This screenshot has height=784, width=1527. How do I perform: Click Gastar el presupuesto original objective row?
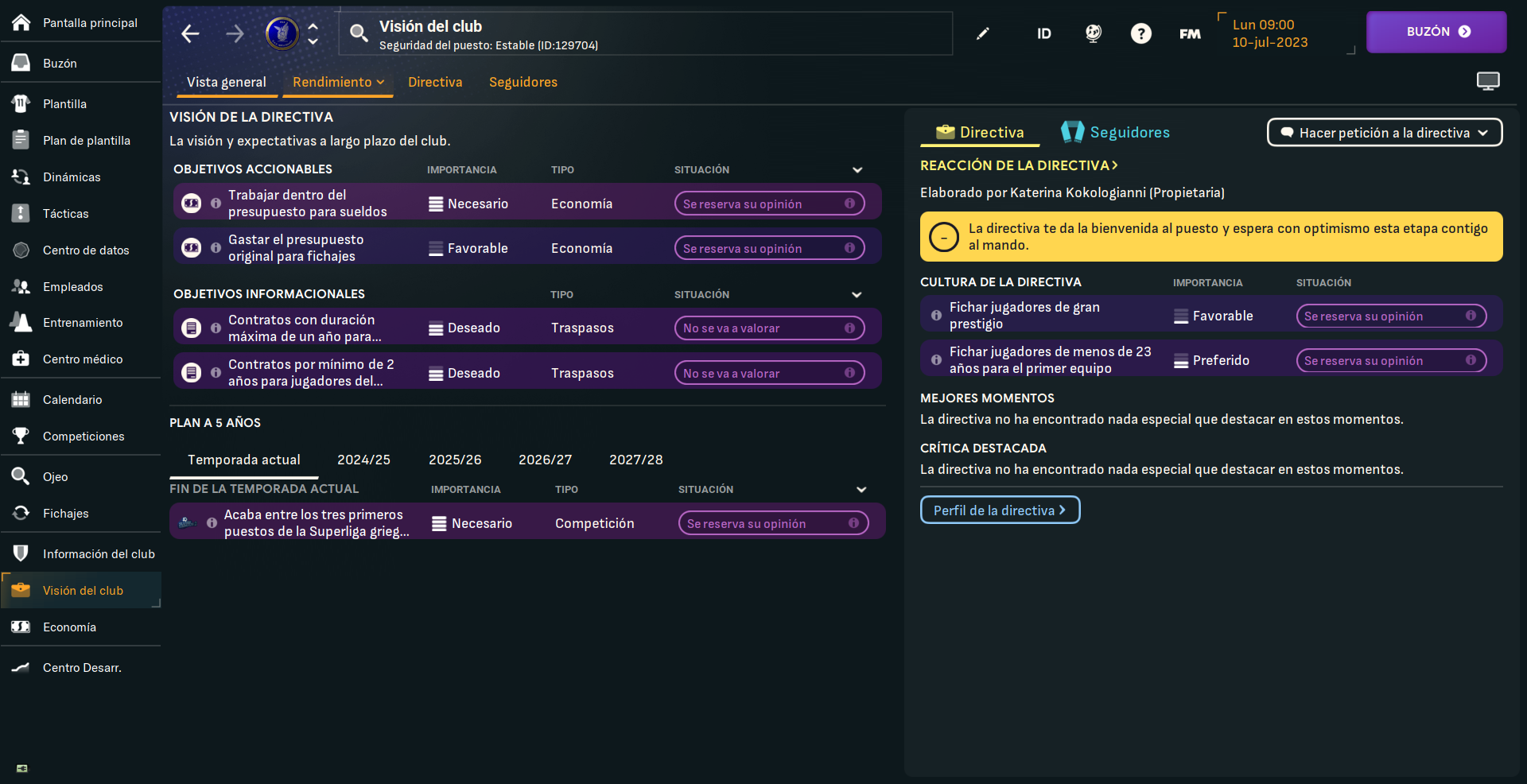pyautogui.click(x=527, y=247)
